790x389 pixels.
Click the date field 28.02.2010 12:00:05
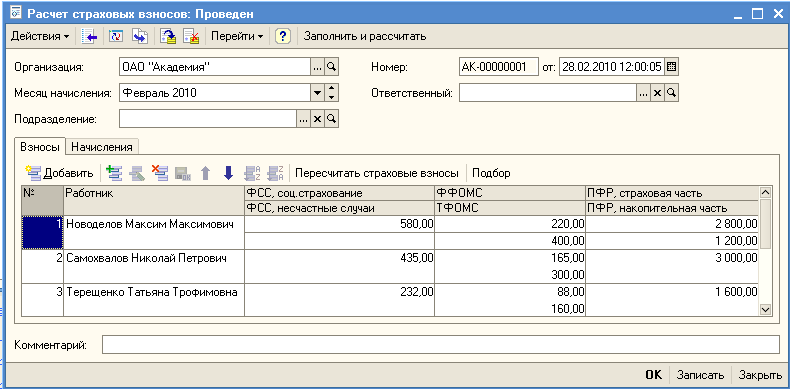click(x=612, y=67)
